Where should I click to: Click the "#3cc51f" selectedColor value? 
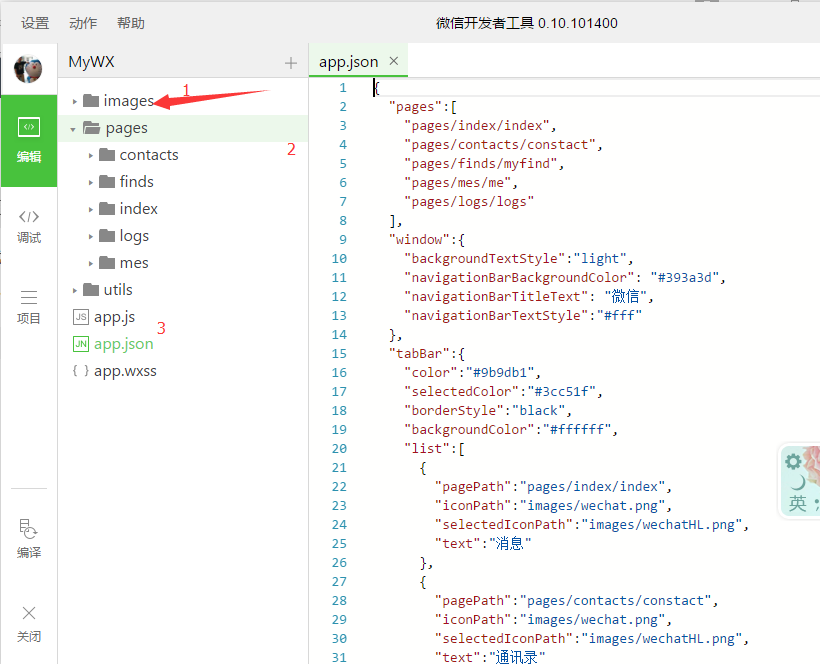coord(562,391)
